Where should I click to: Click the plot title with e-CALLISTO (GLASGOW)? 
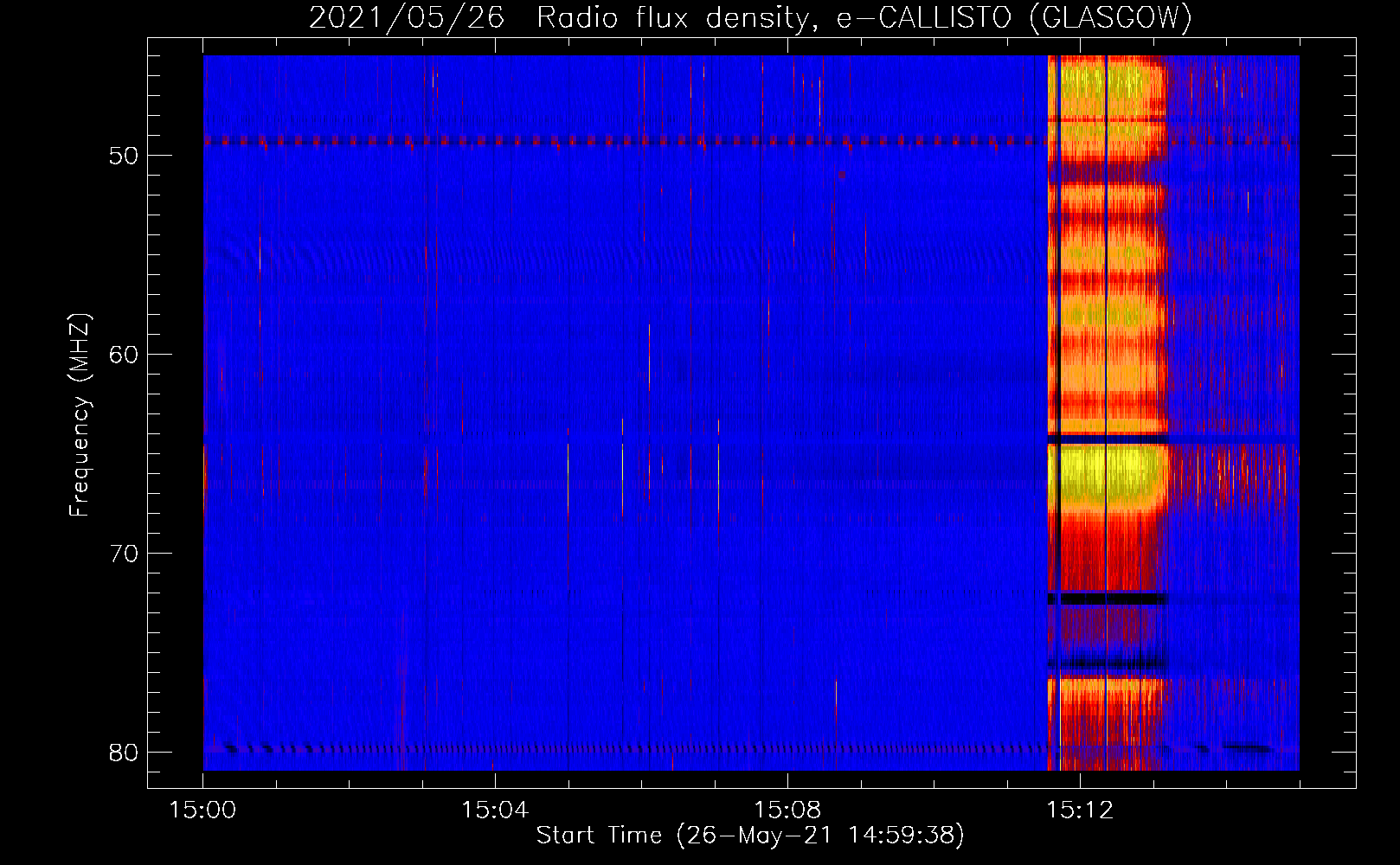click(750, 17)
